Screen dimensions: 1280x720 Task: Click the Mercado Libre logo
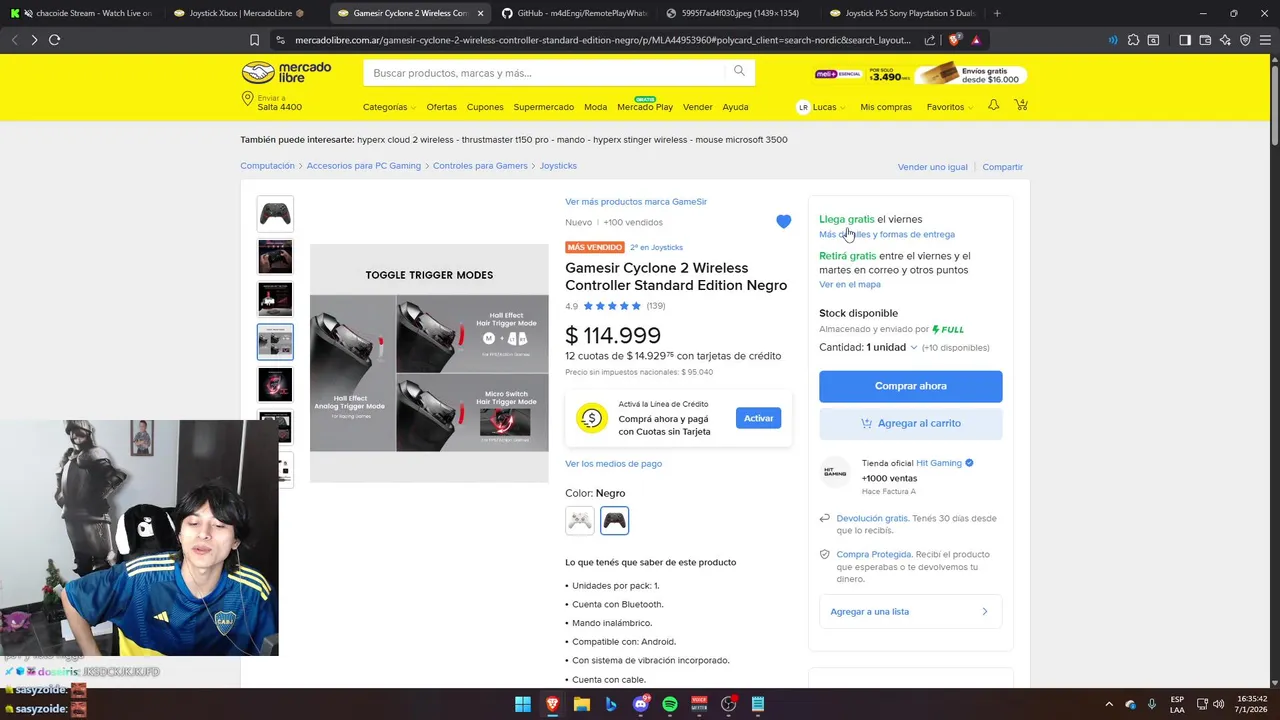(286, 73)
